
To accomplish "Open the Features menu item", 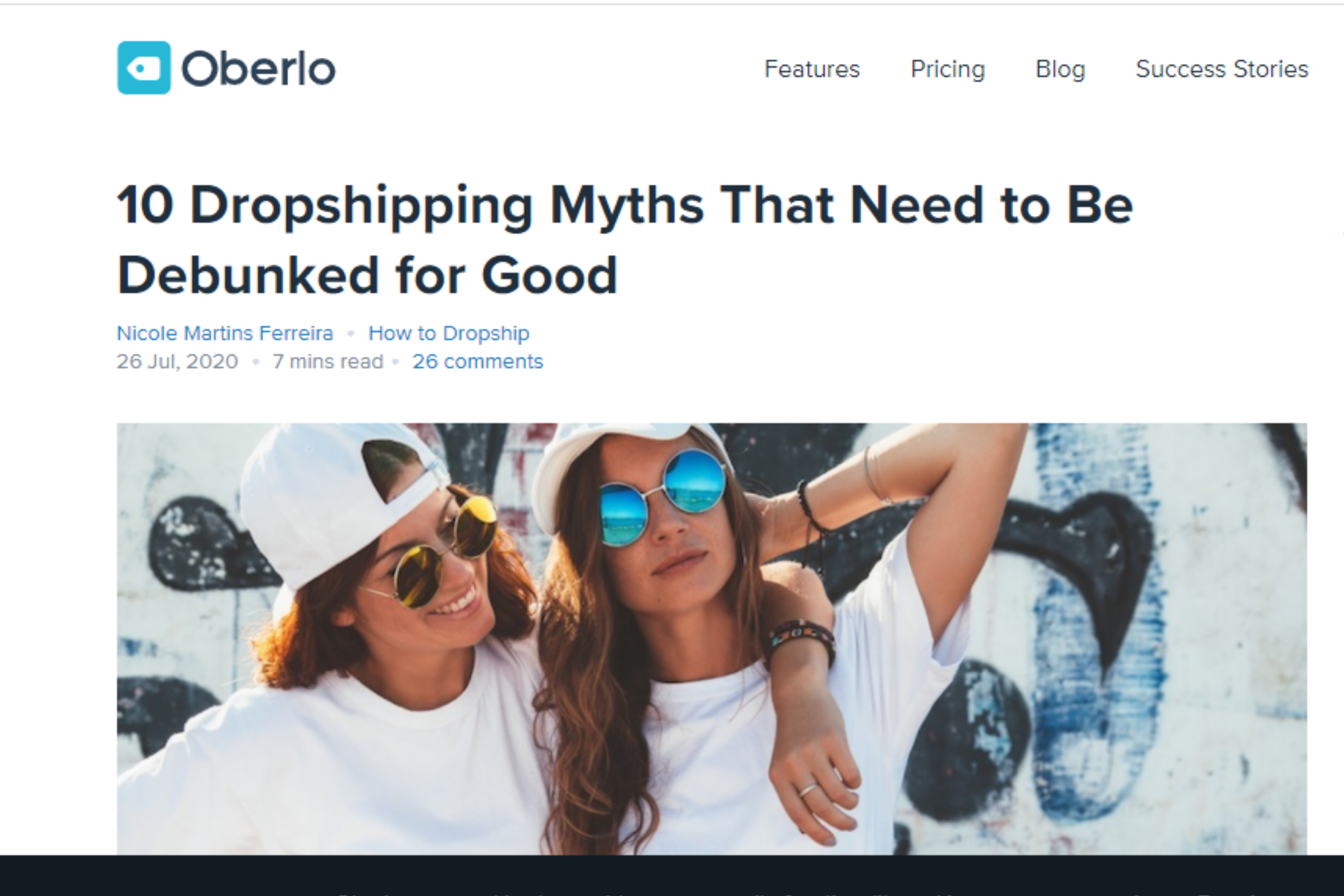I will tap(812, 69).
